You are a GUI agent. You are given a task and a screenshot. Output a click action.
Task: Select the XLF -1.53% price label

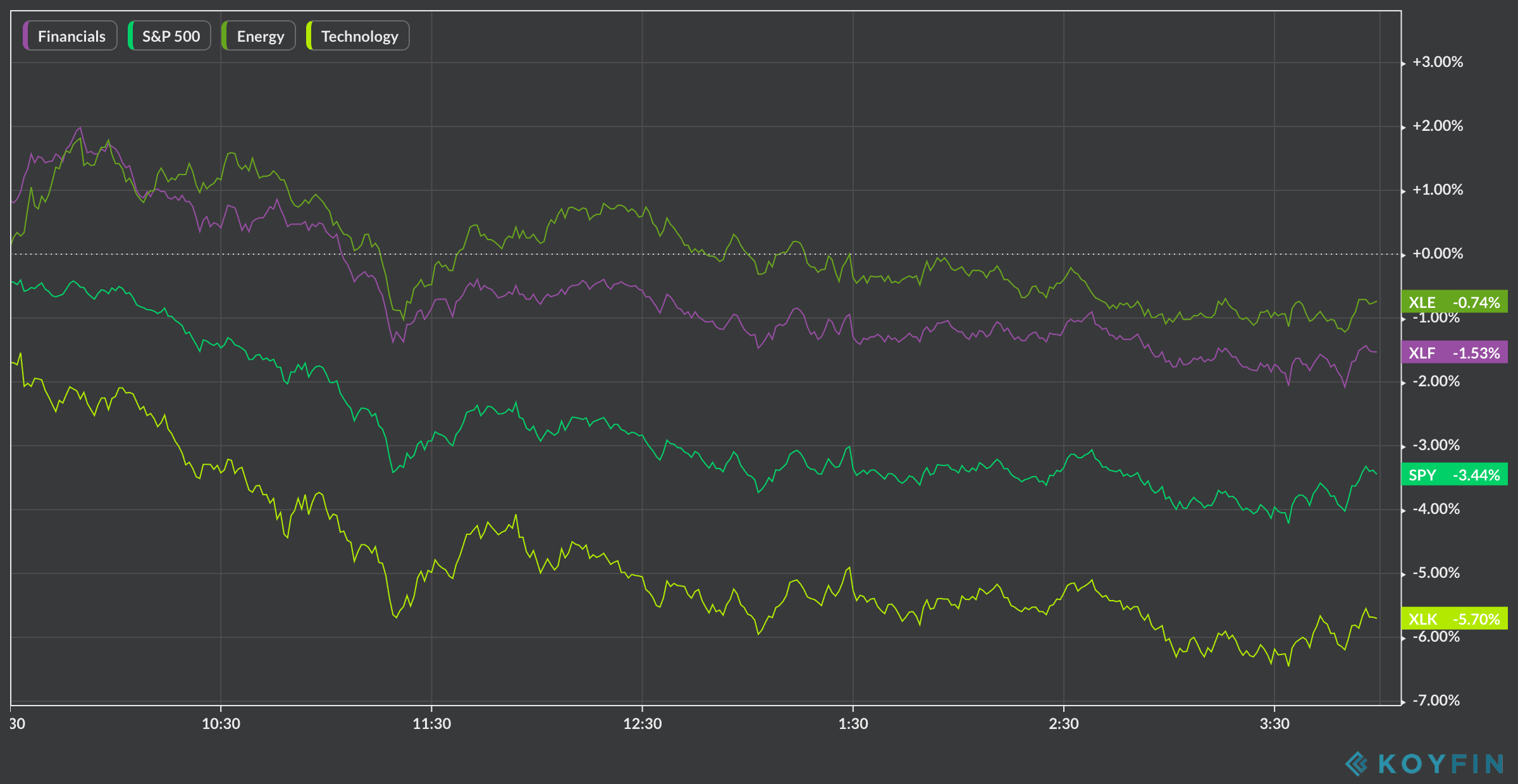coord(1454,353)
